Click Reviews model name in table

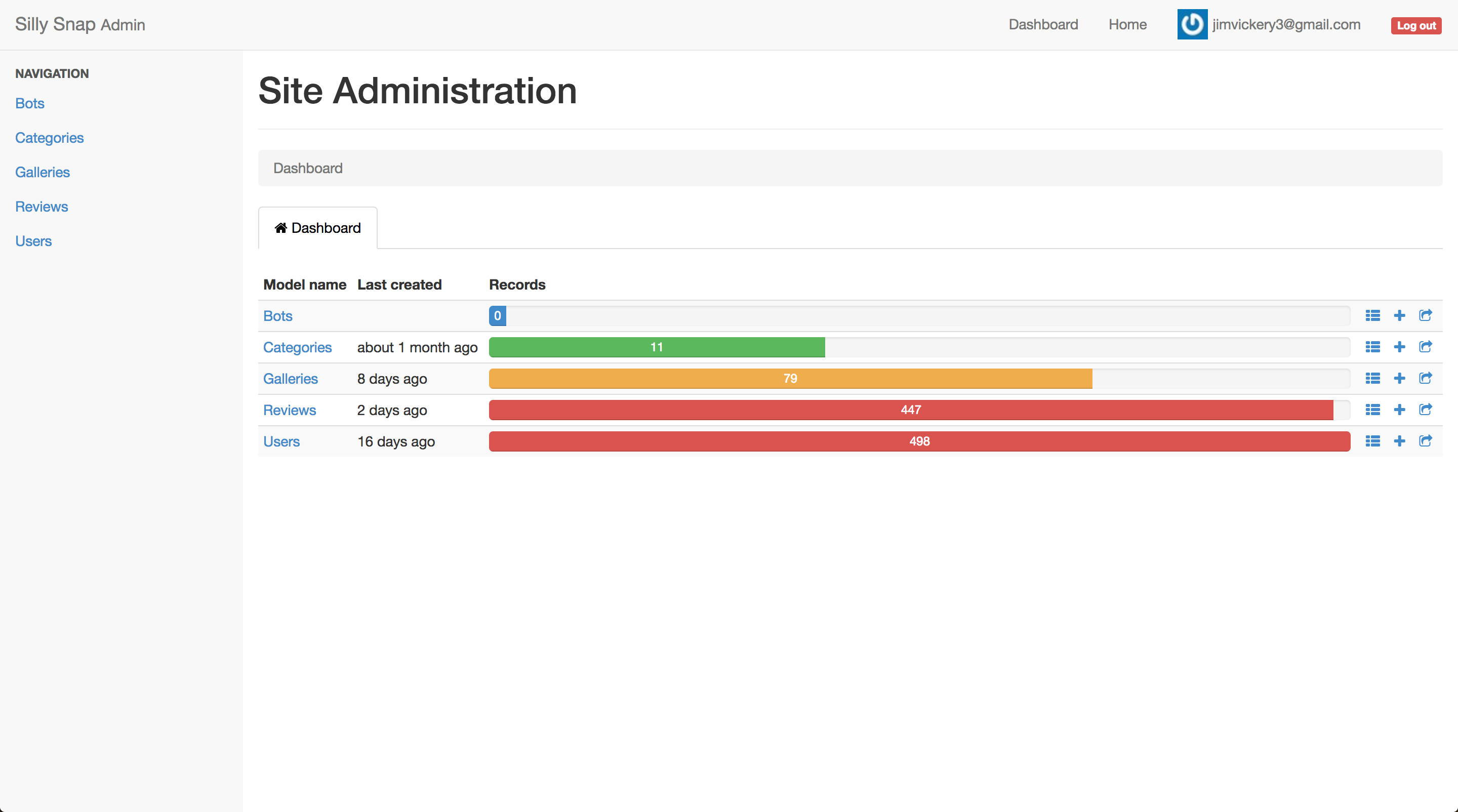click(x=289, y=410)
